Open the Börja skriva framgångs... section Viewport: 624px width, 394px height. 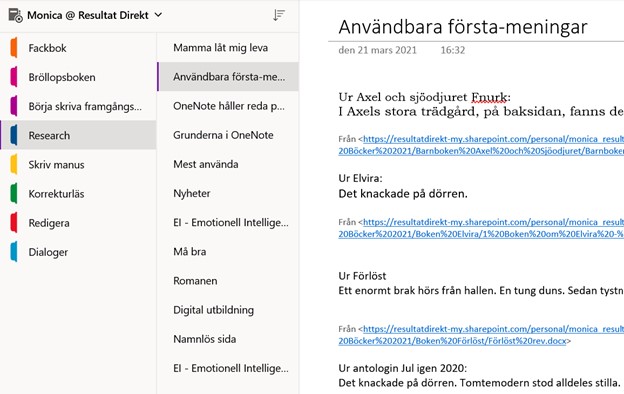click(x=78, y=106)
